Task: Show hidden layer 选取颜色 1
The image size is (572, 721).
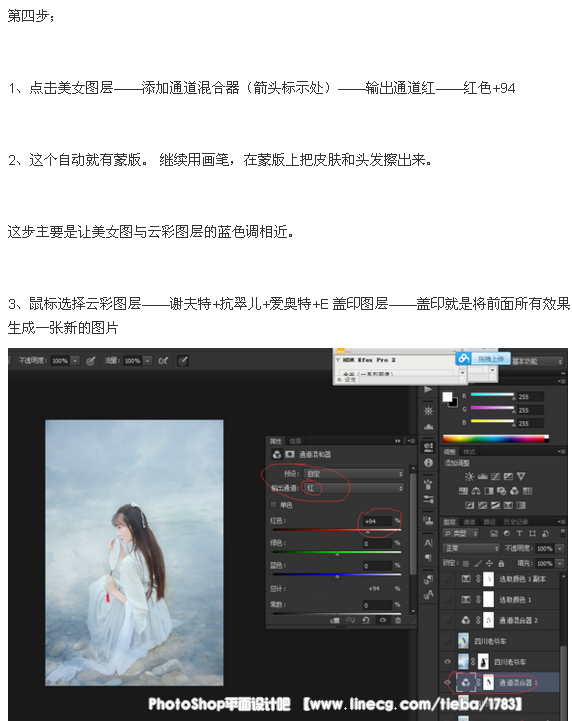Action: 447,599
